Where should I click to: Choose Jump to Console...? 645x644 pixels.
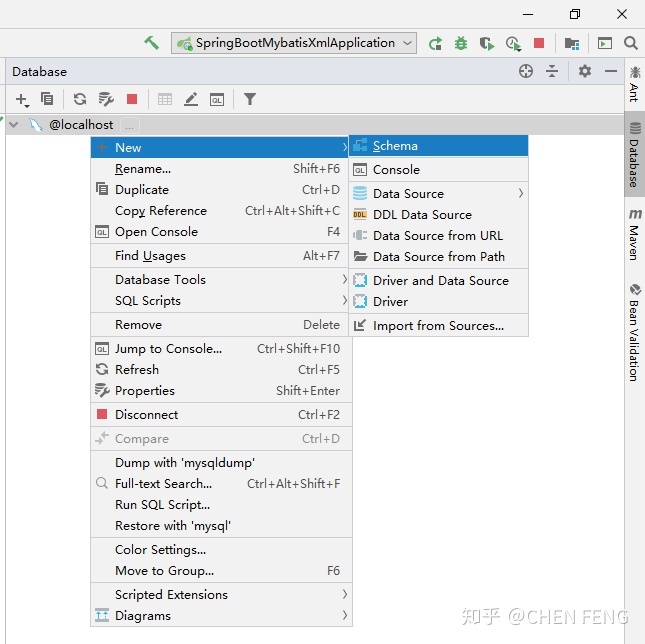click(221, 349)
